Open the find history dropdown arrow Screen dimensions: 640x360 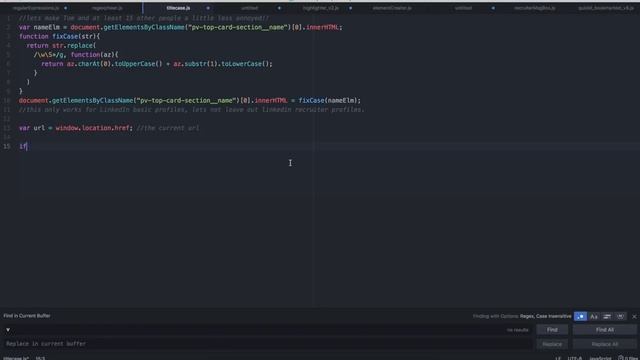click(8, 330)
